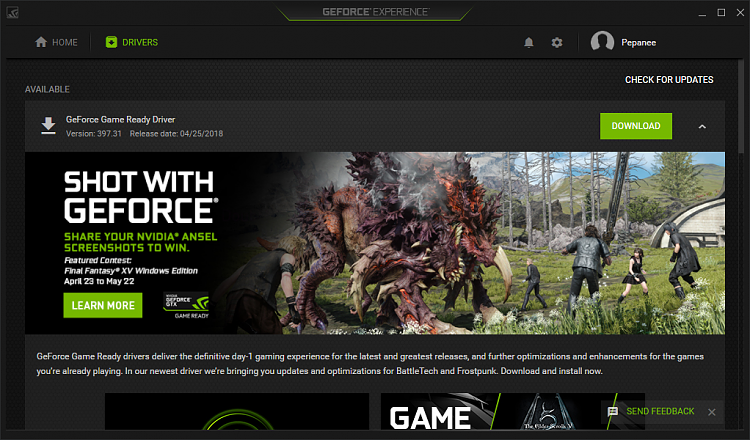
Task: Click the green Drivers icon
Action: click(x=111, y=42)
